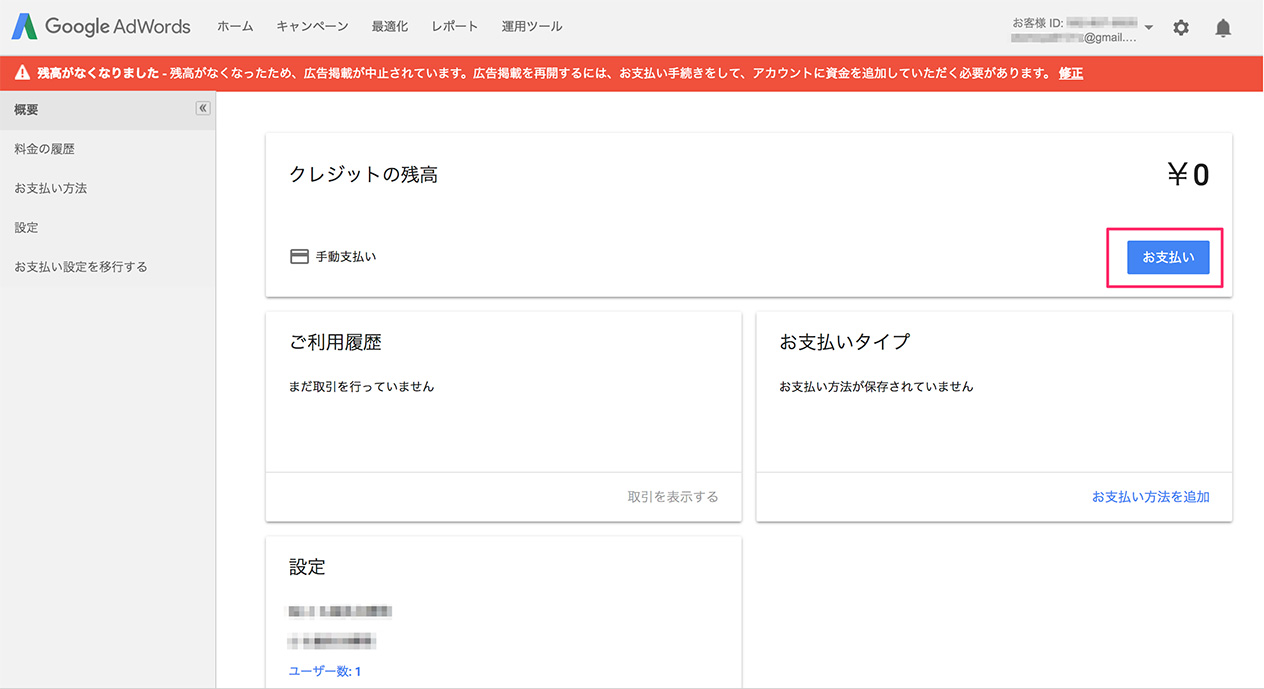Click the ¥0 balance amount
Screen dimensions: 1264x689
coord(1188,175)
